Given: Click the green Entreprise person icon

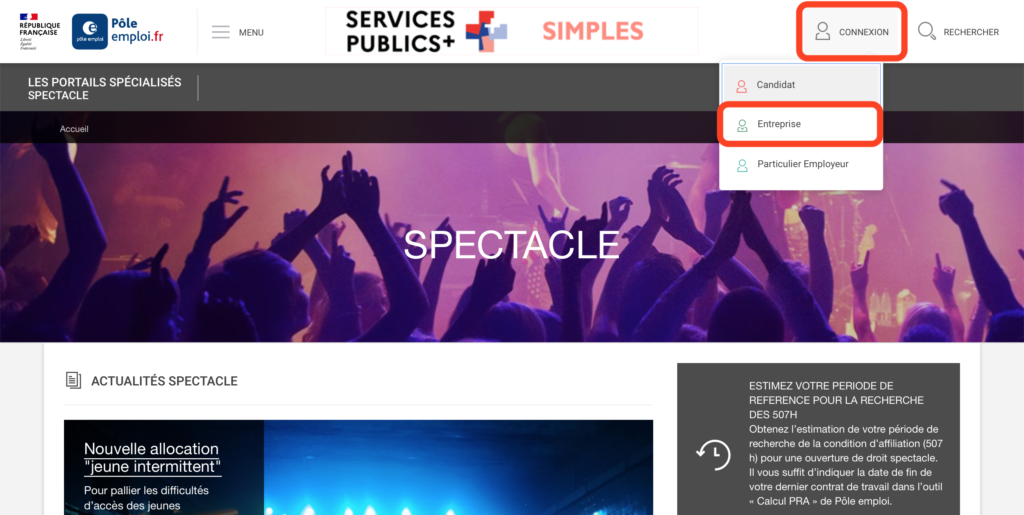Looking at the screenshot, I should (742, 125).
